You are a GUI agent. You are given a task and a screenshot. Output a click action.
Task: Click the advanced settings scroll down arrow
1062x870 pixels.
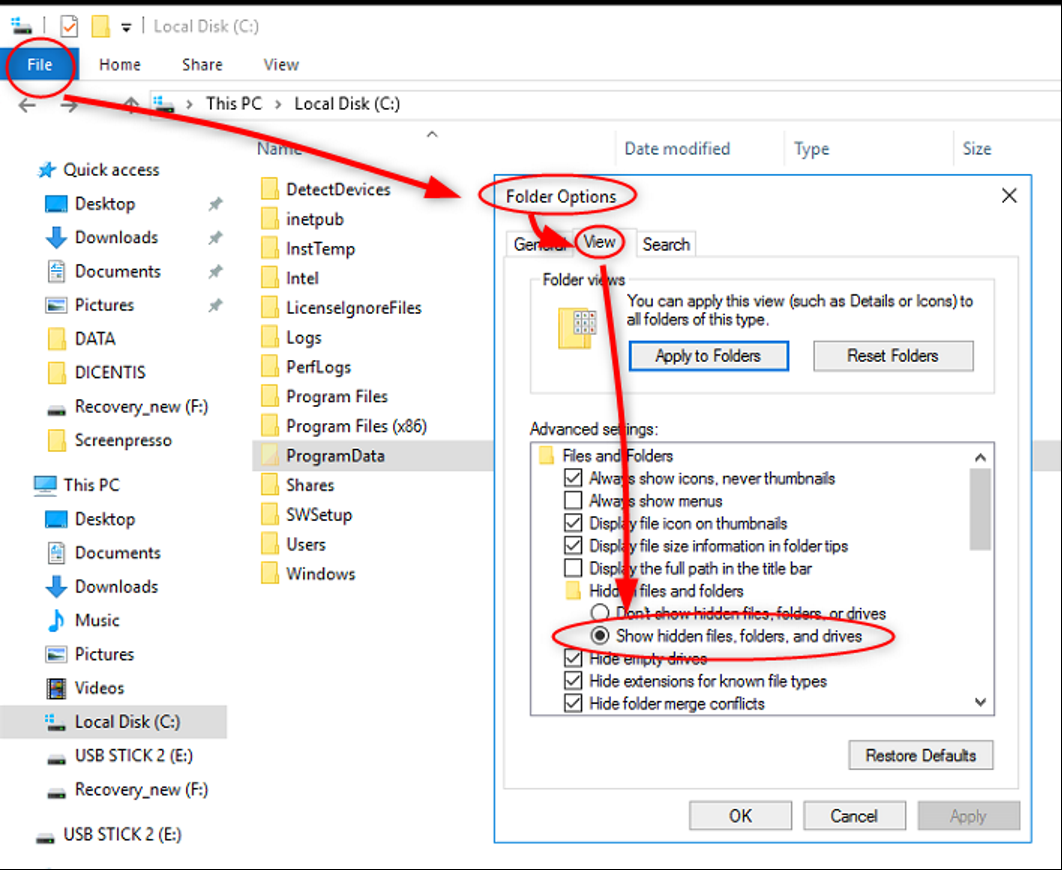click(x=980, y=702)
